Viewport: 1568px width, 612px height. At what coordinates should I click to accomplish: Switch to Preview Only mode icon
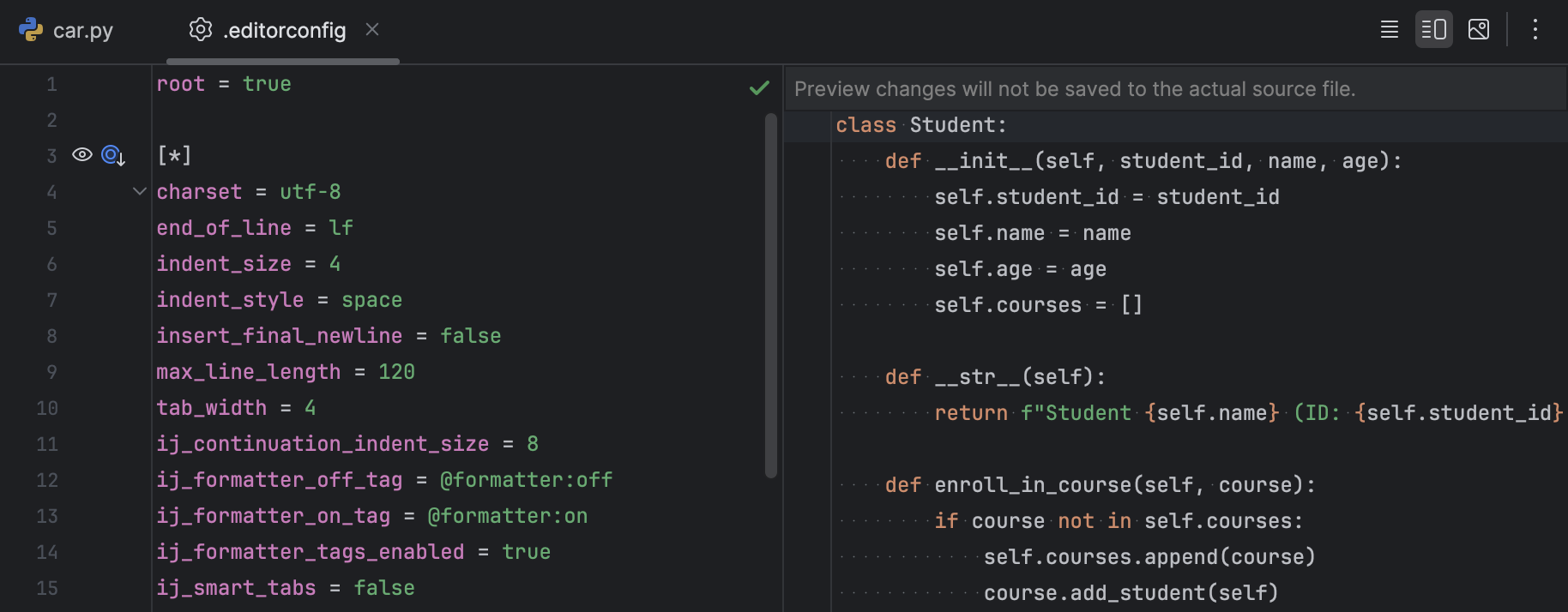(x=1479, y=30)
